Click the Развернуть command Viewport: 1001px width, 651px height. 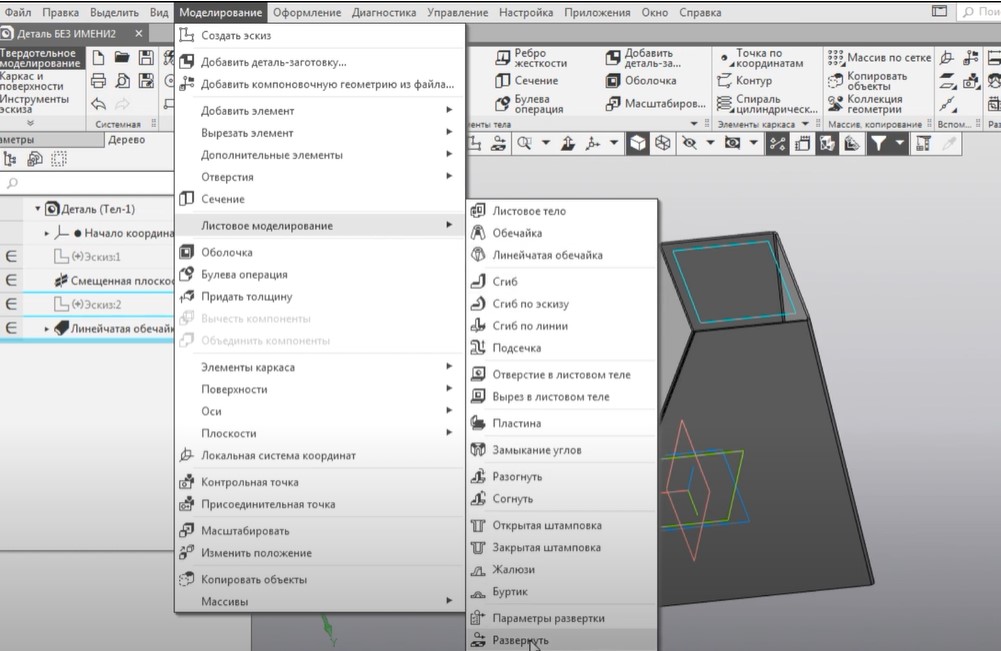[562, 640]
